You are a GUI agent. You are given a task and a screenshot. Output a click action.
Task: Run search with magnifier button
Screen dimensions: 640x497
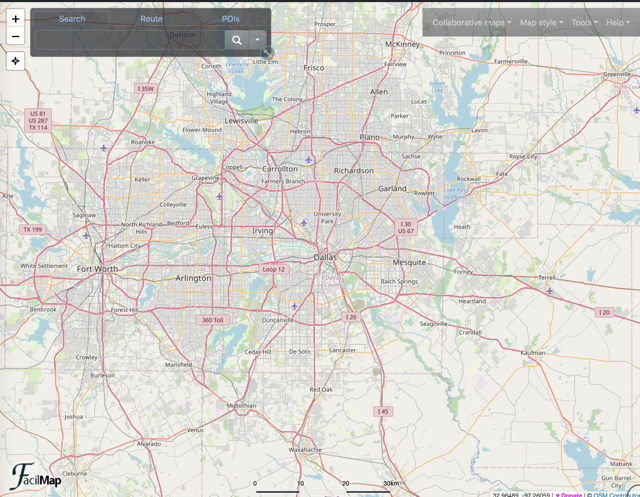pyautogui.click(x=237, y=40)
